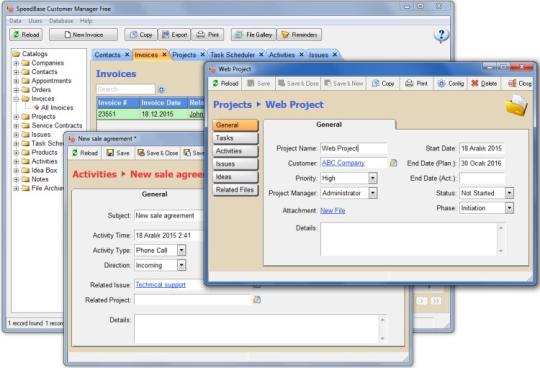Select Idea Box in the catalog tree
Image resolution: width=540 pixels, height=368 pixels.
[x=44, y=170]
